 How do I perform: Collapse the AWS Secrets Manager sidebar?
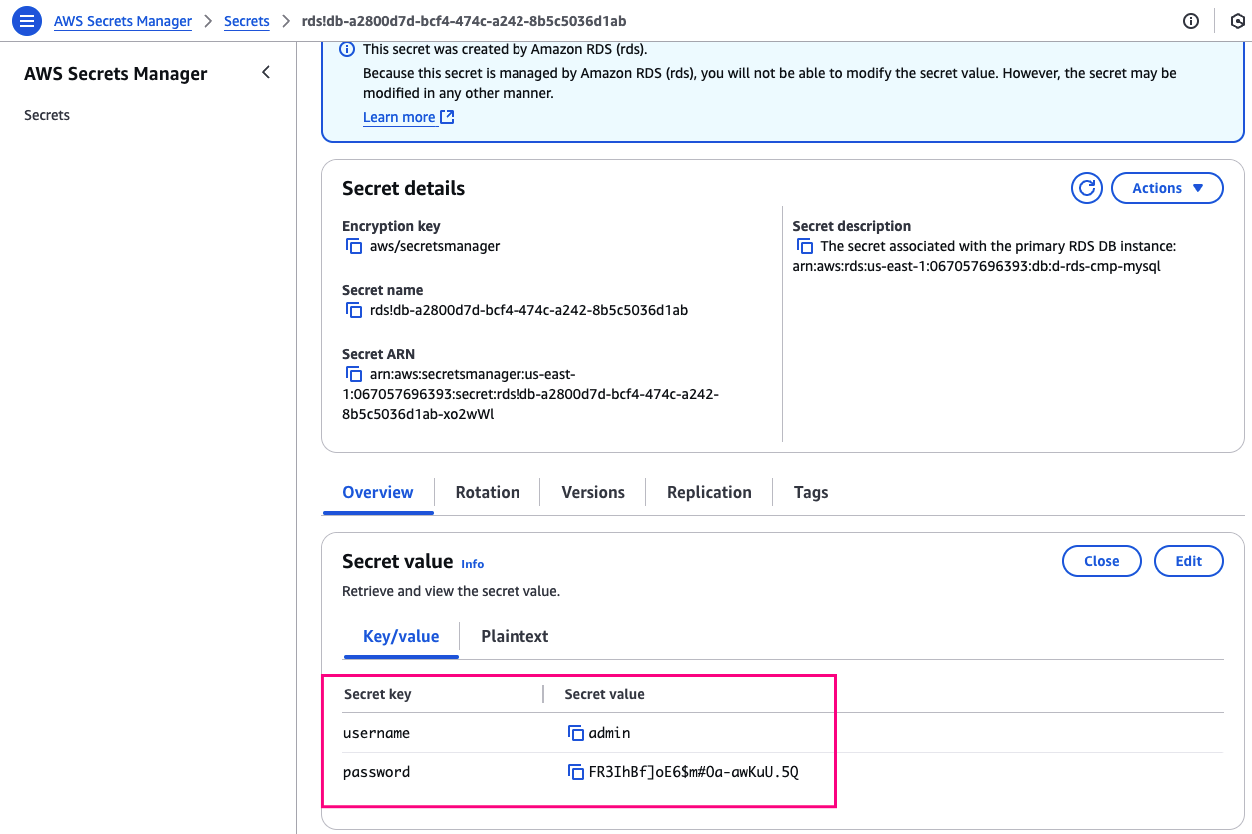[266, 72]
